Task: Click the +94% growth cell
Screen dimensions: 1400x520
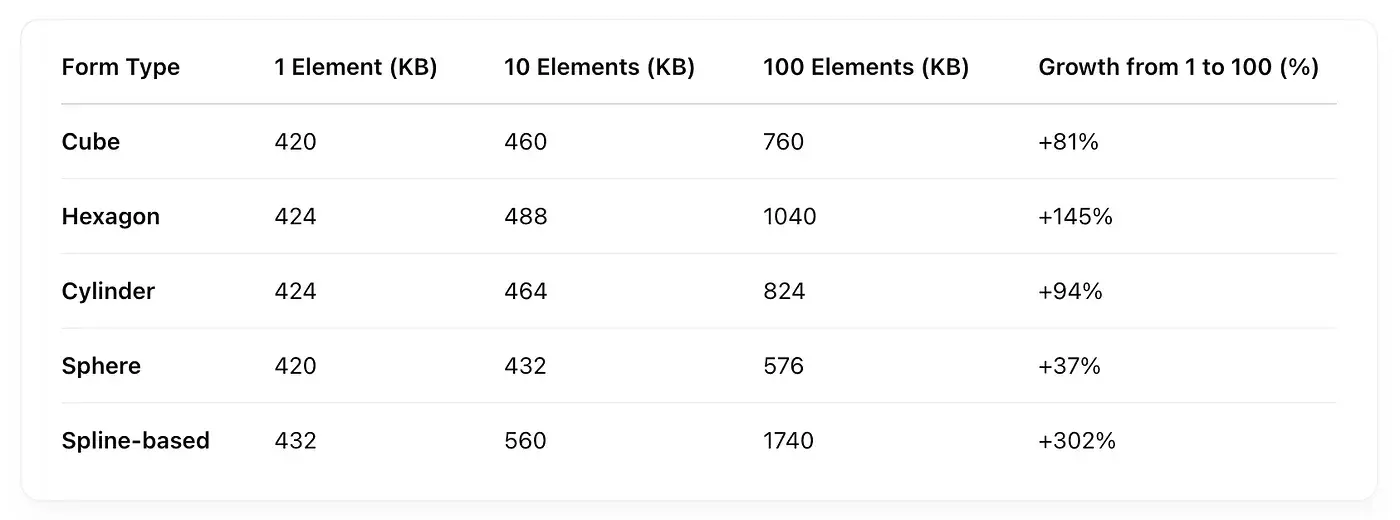Action: click(x=1070, y=291)
